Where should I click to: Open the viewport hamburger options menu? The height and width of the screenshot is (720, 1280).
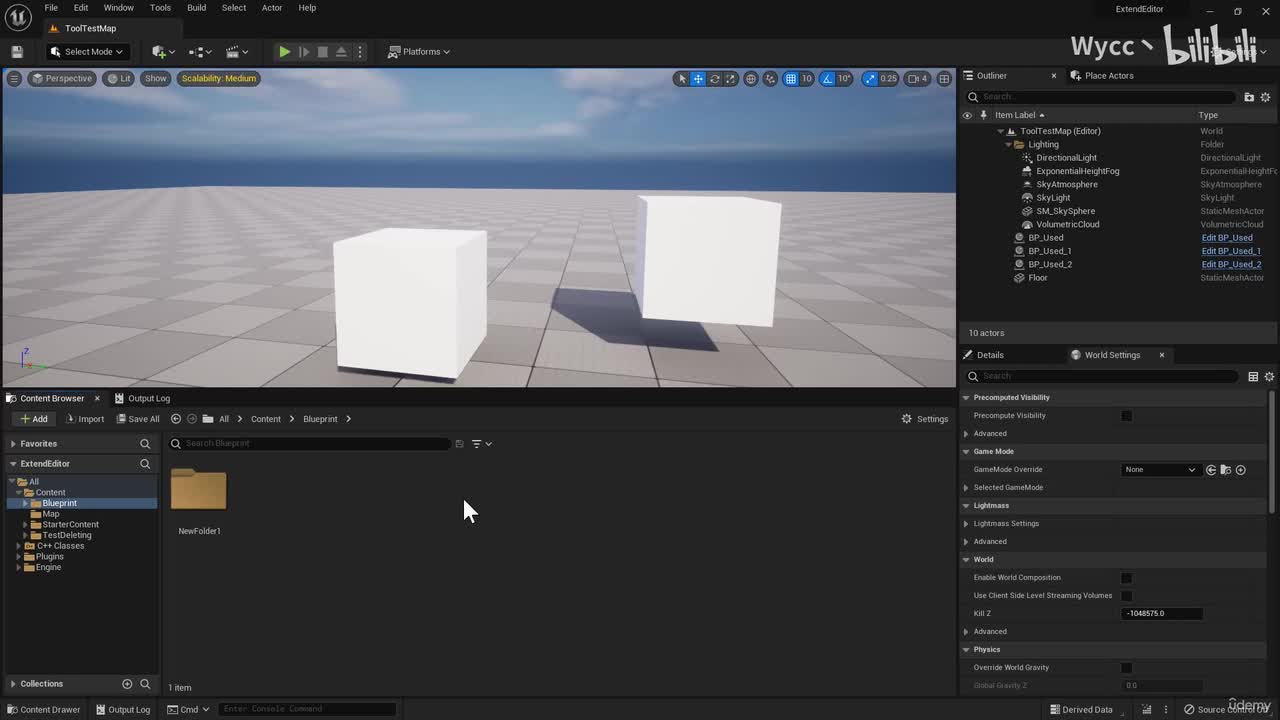pos(14,78)
